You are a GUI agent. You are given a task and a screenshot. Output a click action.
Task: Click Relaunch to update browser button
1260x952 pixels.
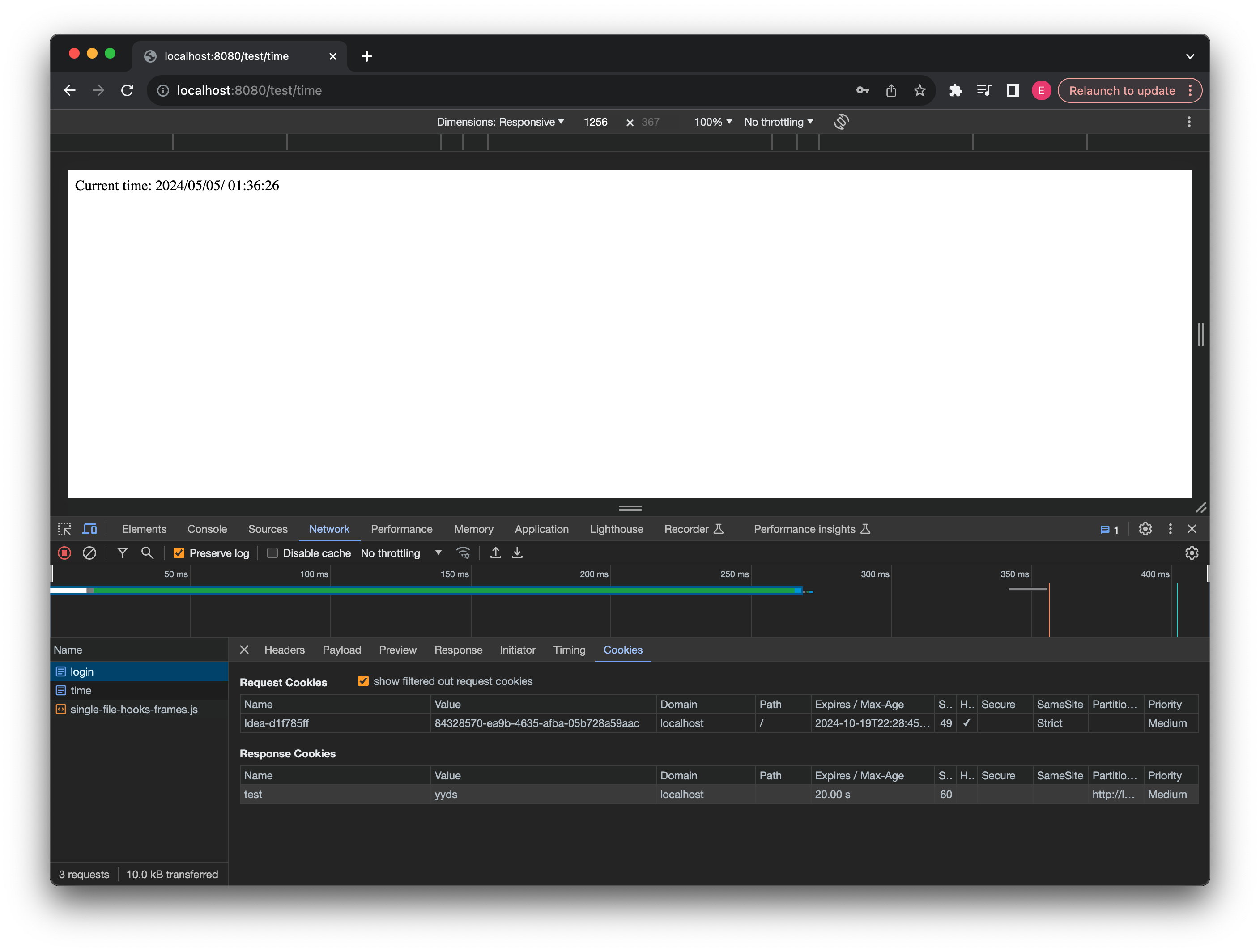[x=1120, y=91]
